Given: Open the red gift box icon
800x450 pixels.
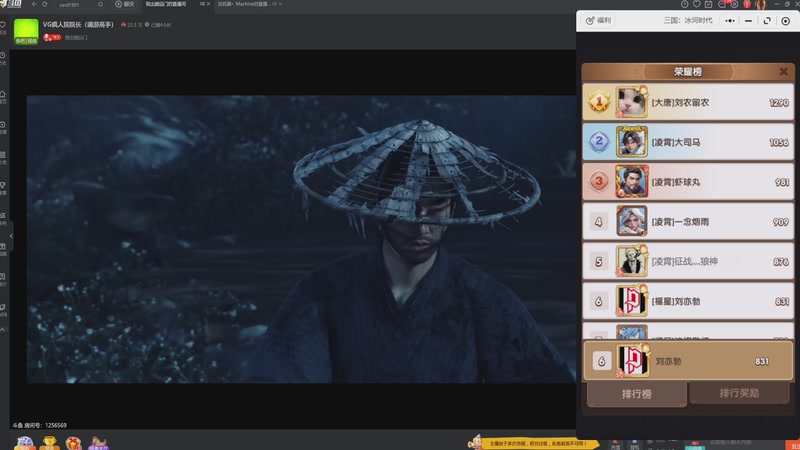Looking at the screenshot, I should click(x=747, y=4).
